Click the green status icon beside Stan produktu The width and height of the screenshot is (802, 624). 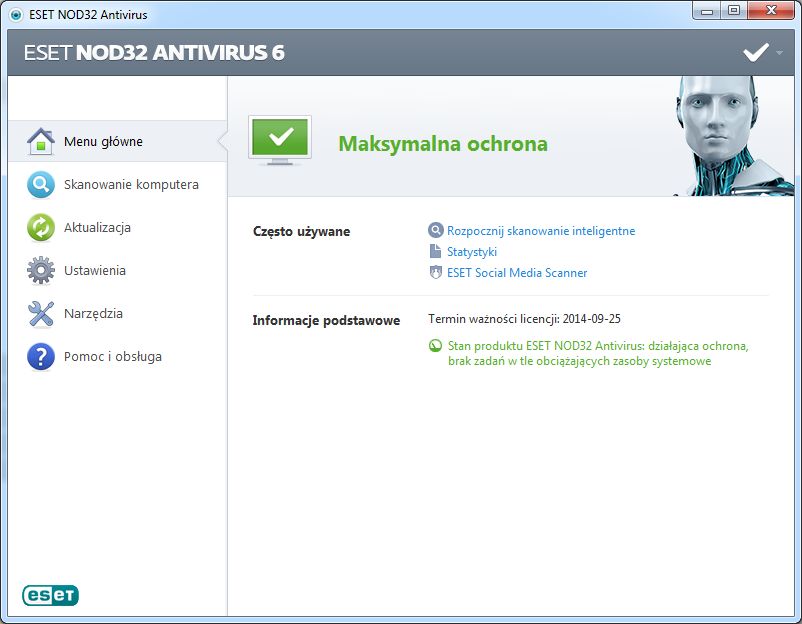pos(435,346)
